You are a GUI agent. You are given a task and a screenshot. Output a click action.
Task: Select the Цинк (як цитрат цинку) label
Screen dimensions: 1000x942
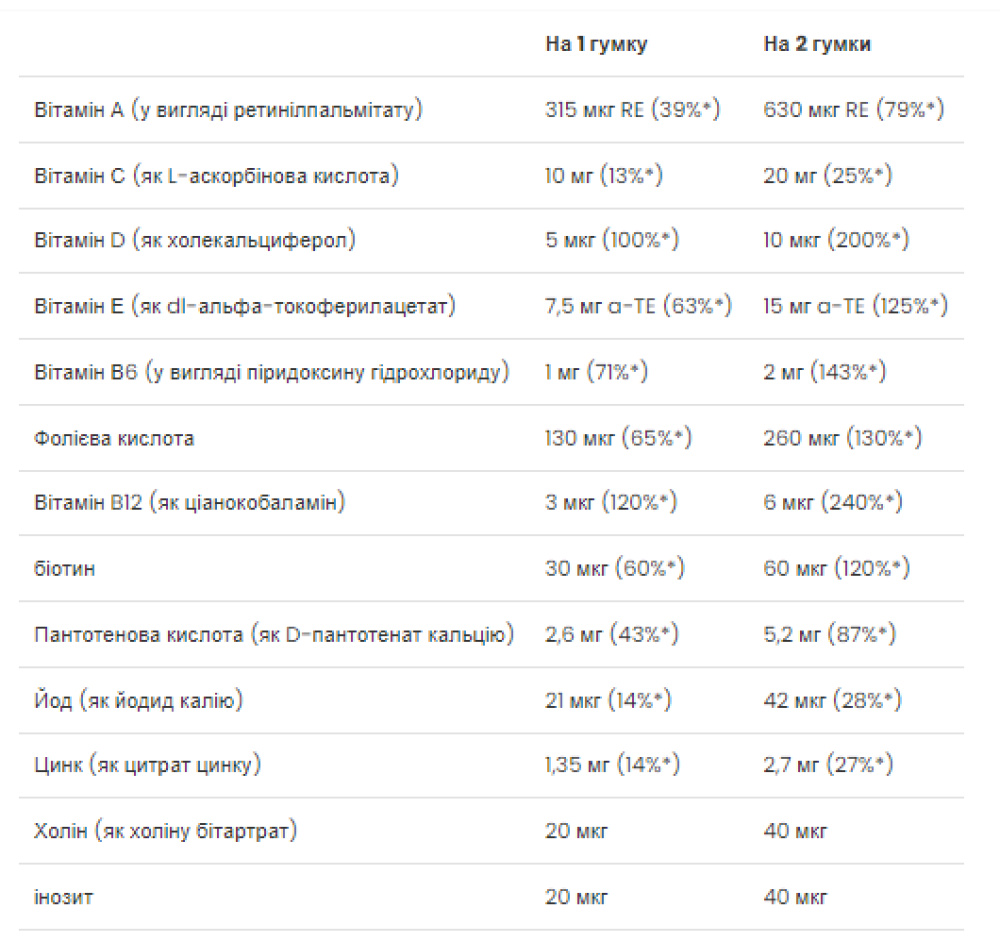pos(147,766)
